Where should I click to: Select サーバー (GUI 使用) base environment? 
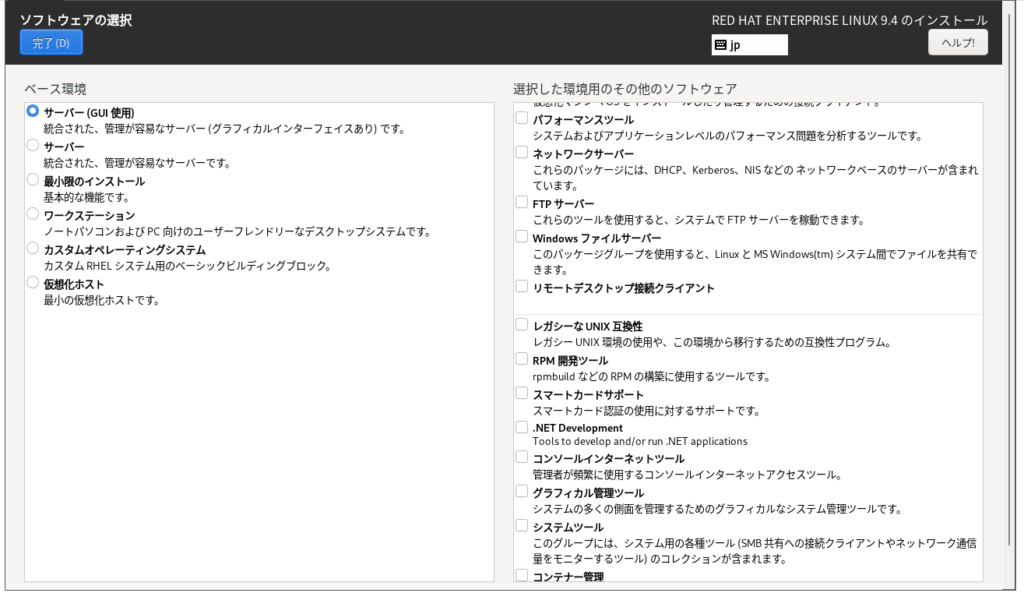point(34,112)
